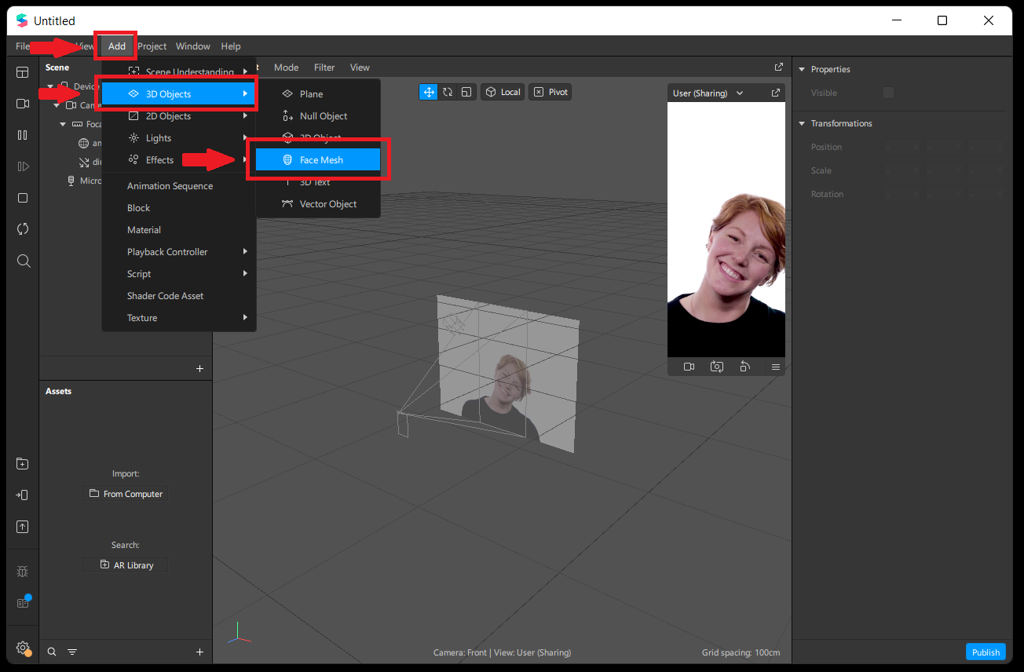Image resolution: width=1024 pixels, height=672 pixels.
Task: Open the Project menu
Action: [x=152, y=46]
